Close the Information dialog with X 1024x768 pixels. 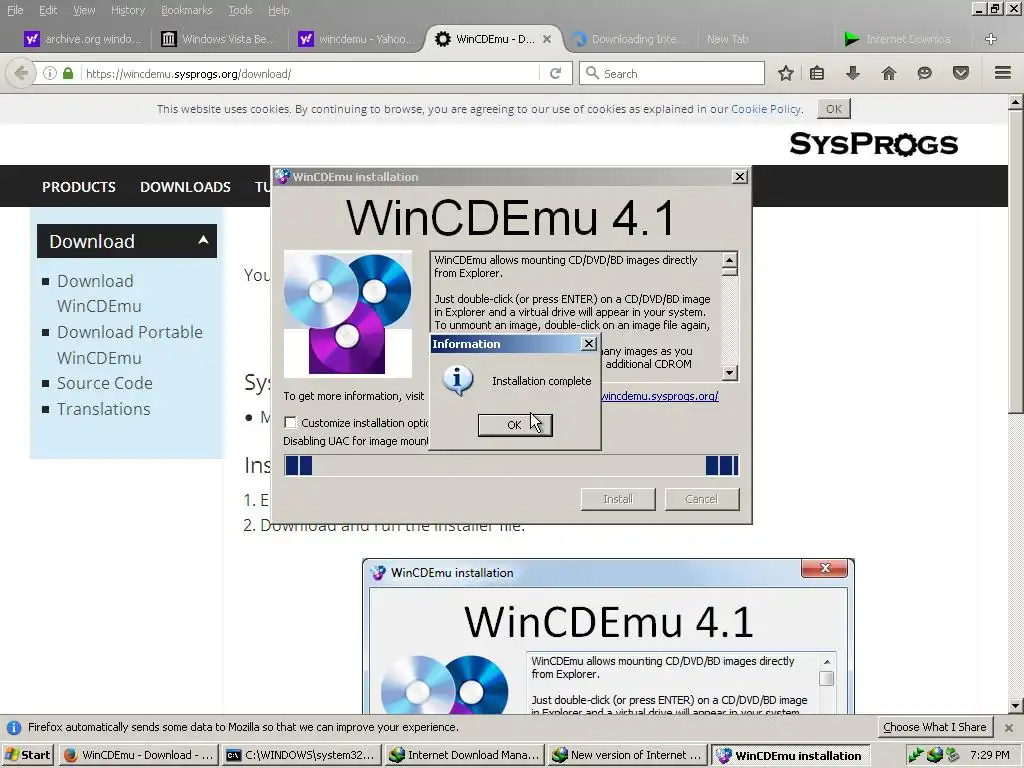coord(588,344)
